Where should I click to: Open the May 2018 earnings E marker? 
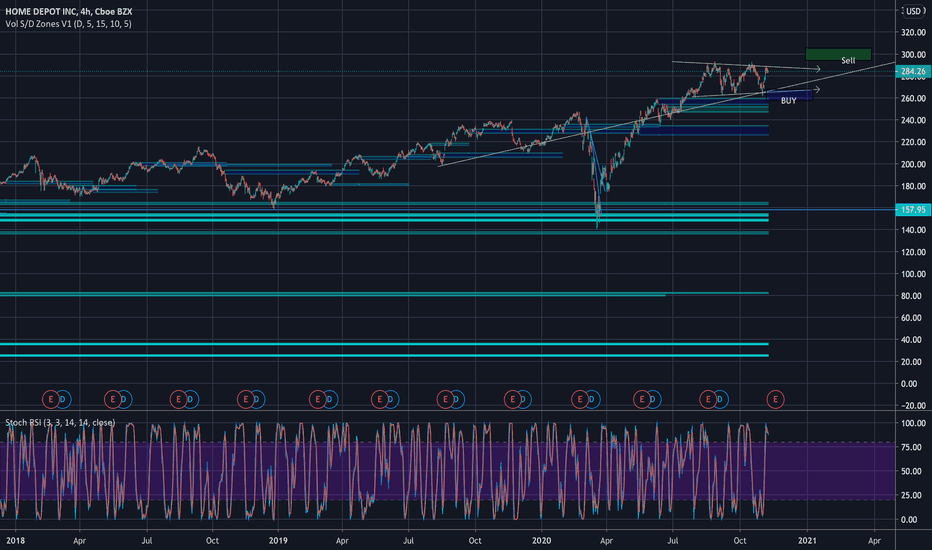click(x=112, y=399)
